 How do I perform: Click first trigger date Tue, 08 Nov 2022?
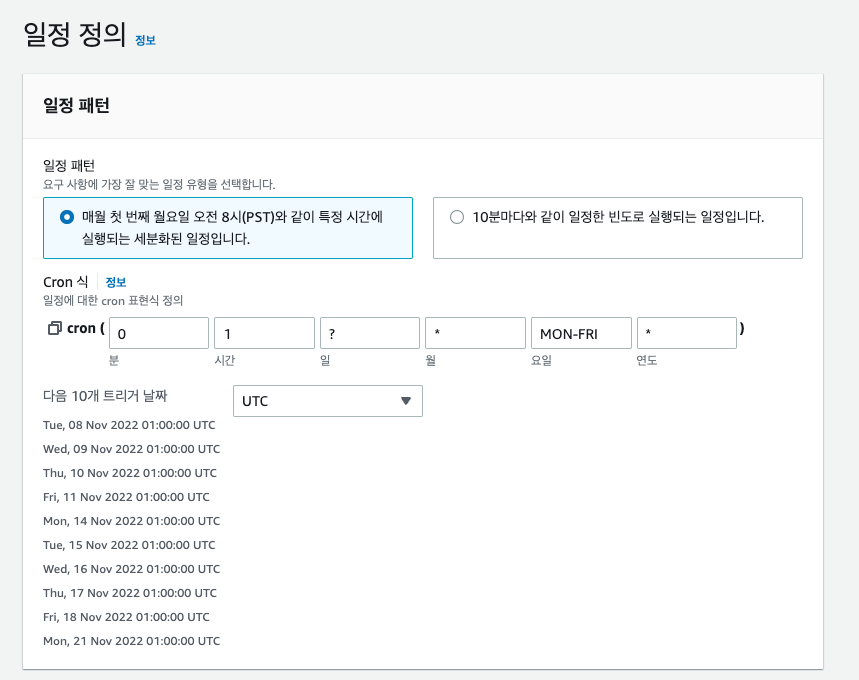(129, 425)
